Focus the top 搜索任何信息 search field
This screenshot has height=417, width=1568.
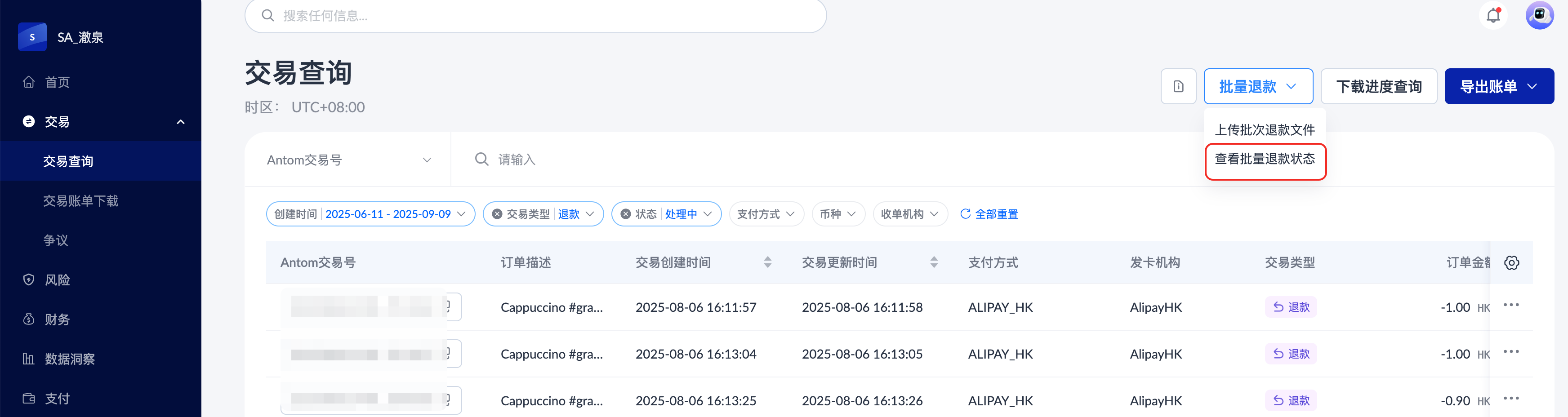[x=536, y=16]
